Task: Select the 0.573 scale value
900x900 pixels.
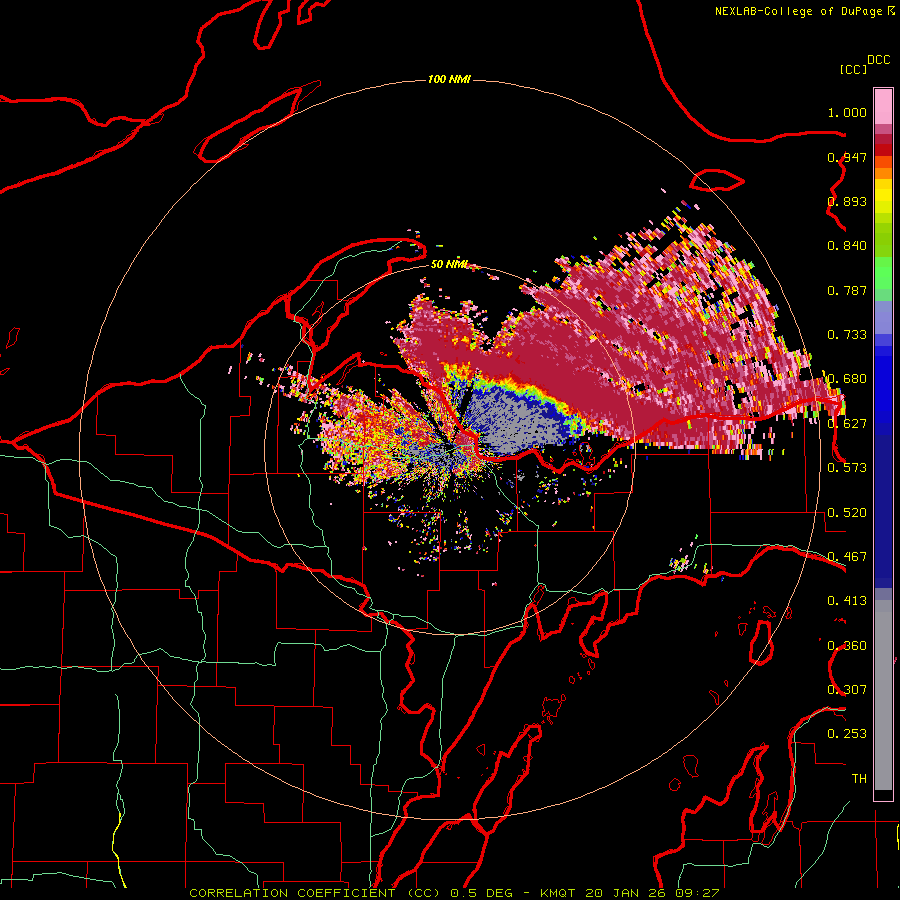Action: pyautogui.click(x=847, y=468)
